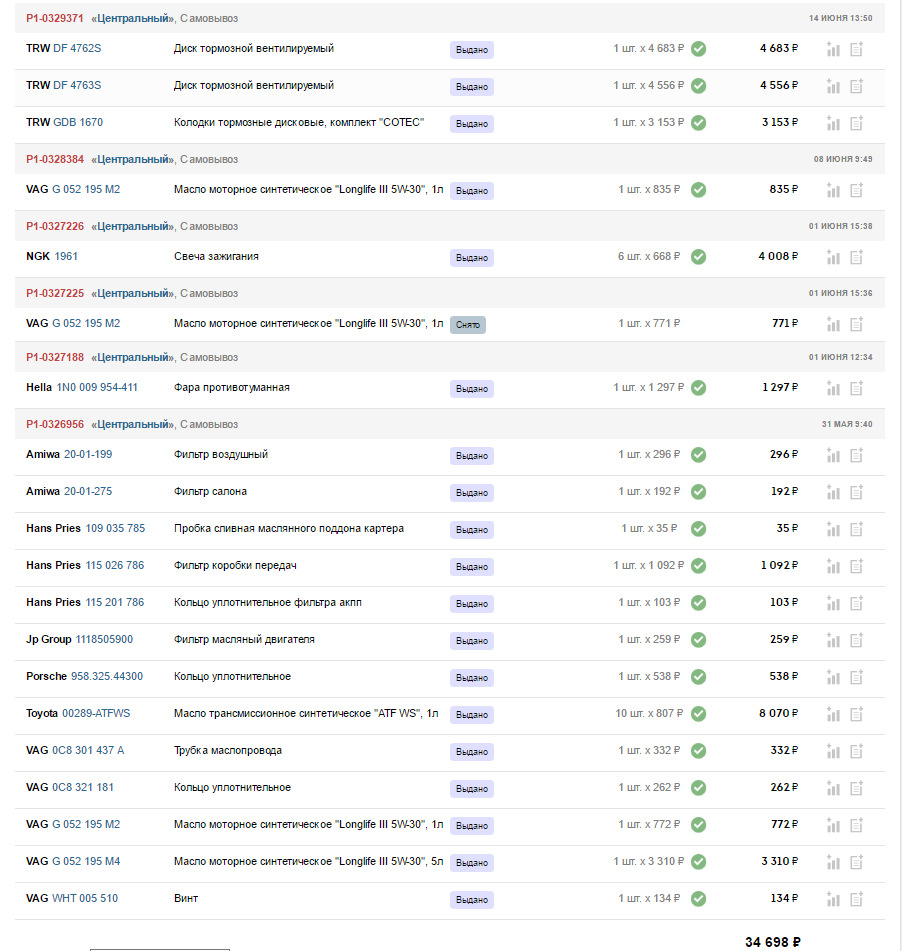902x951 pixels.
Task: Click chart icon for VAG 0C8 301 437 A
Action: point(833,751)
